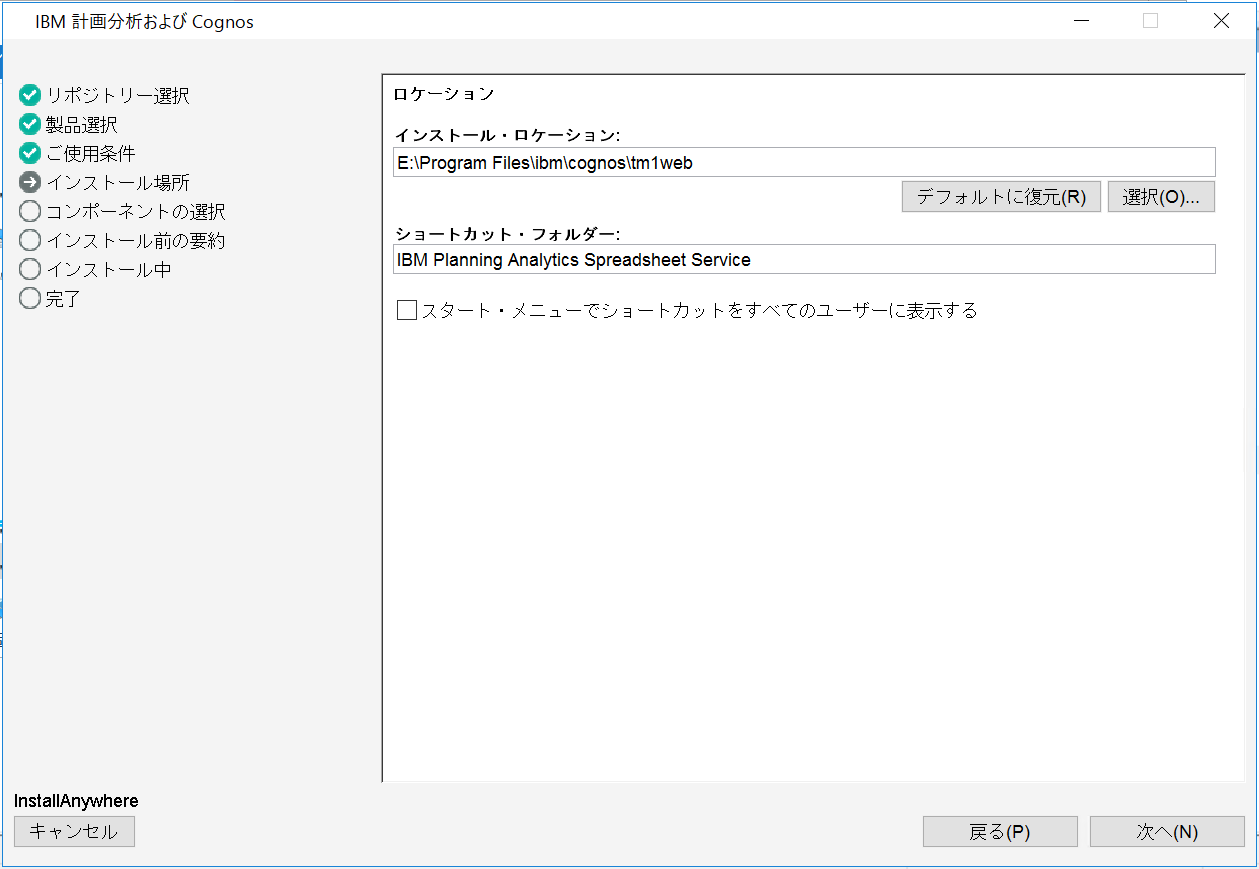Click the green checkmark beside リポジトリー選択

click(x=30, y=96)
